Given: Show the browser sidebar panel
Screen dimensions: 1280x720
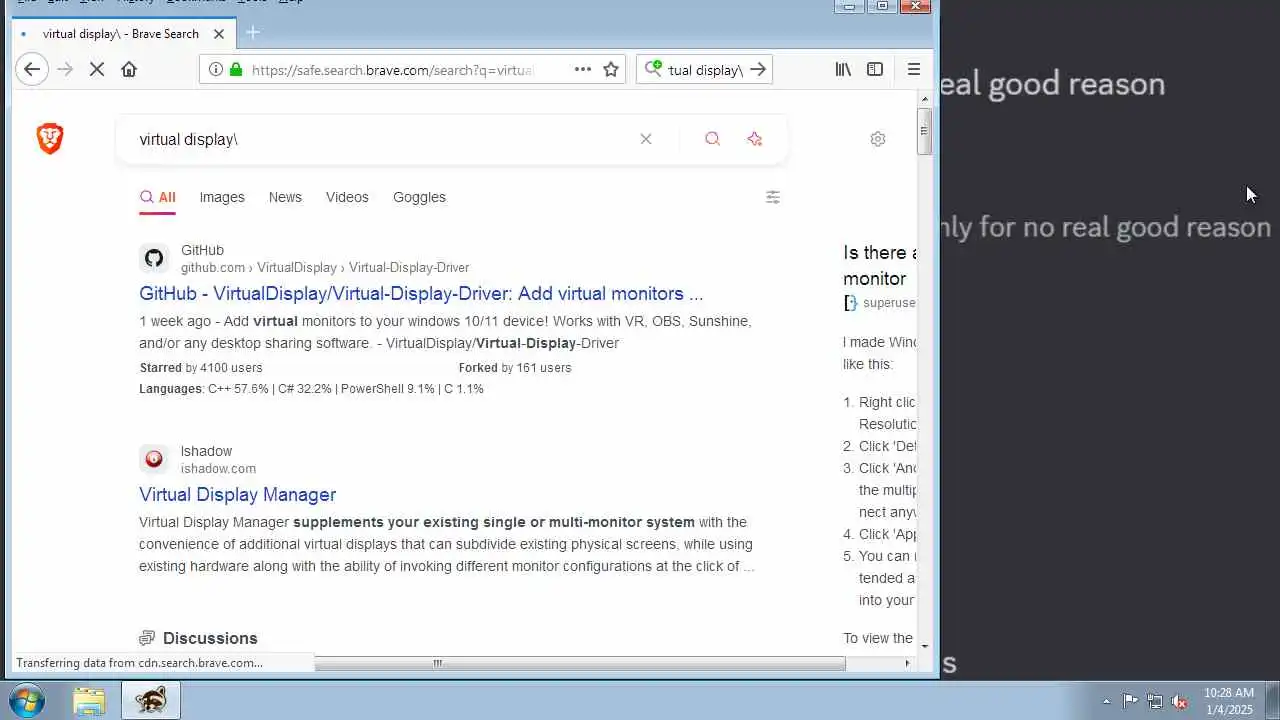Looking at the screenshot, I should point(875,69).
